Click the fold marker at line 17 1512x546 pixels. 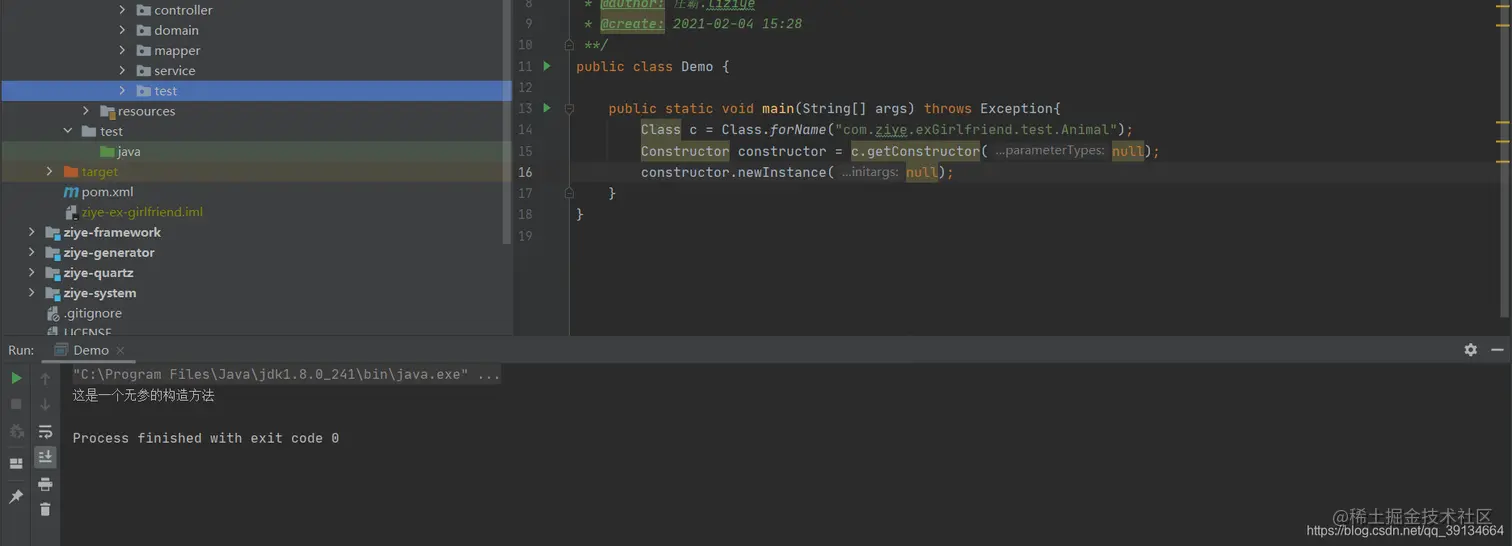coord(569,193)
